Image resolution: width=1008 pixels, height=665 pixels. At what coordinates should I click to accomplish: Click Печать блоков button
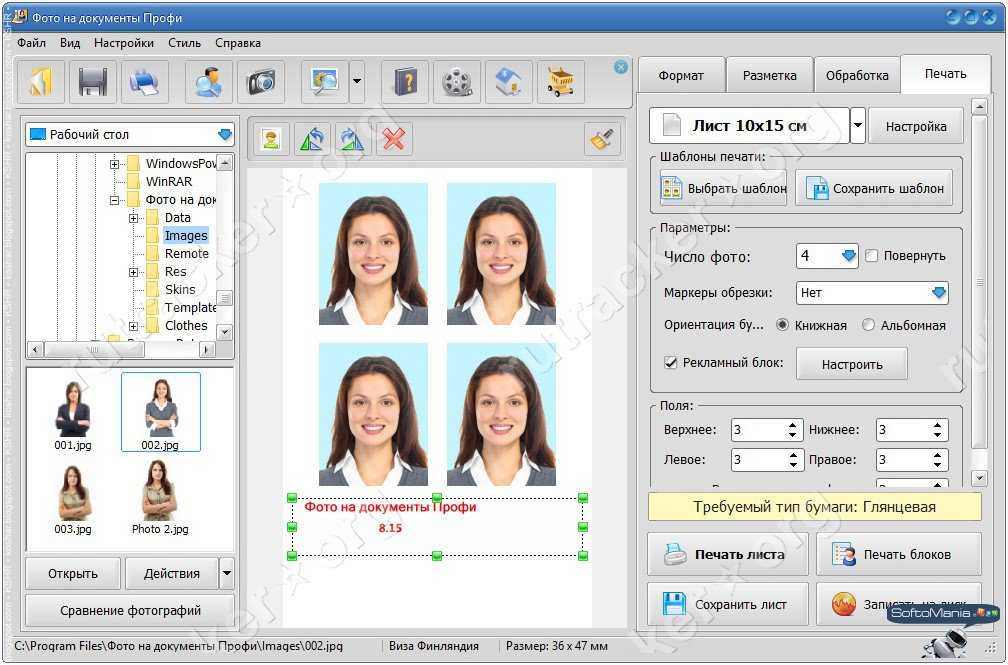(x=898, y=554)
